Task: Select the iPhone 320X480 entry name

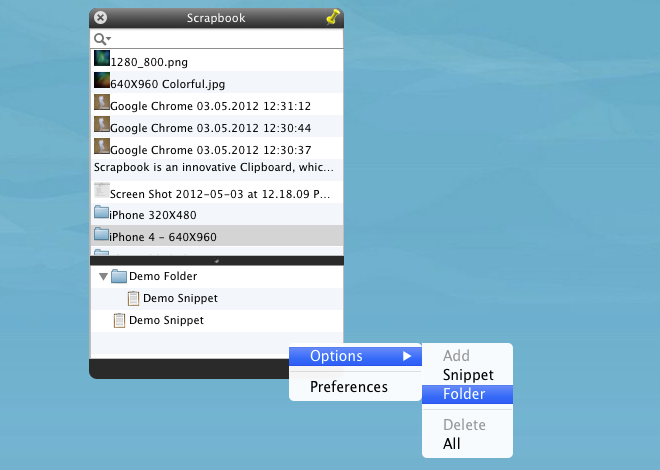Action: coord(153,215)
